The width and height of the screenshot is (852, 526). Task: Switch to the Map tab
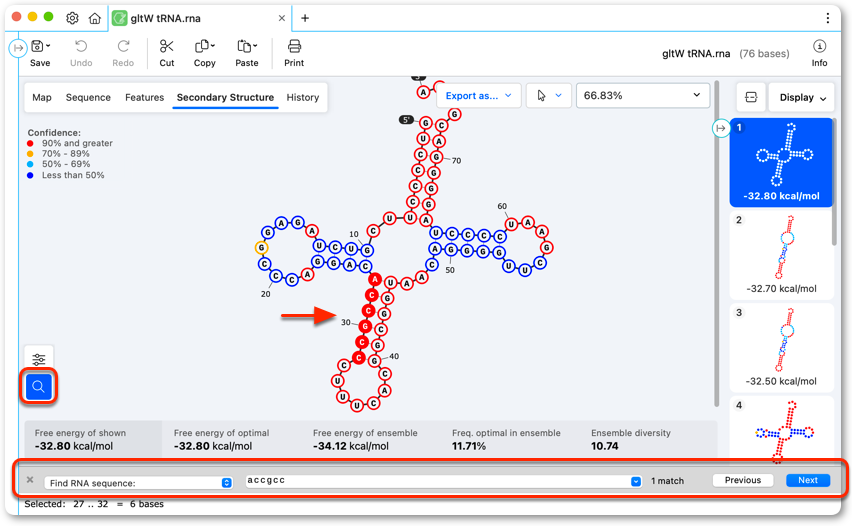pyautogui.click(x=42, y=97)
